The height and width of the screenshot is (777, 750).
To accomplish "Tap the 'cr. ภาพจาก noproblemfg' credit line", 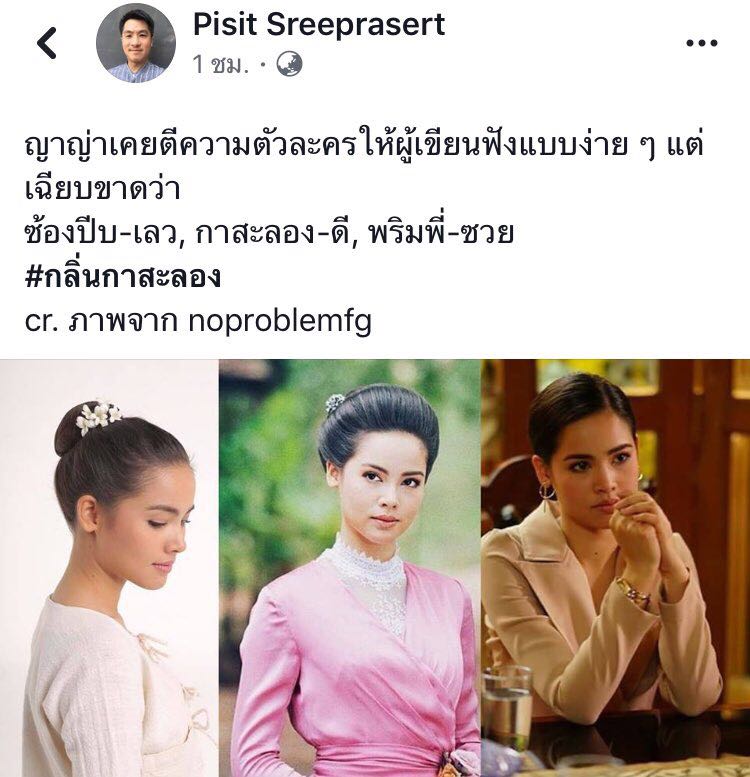I will click(x=198, y=321).
